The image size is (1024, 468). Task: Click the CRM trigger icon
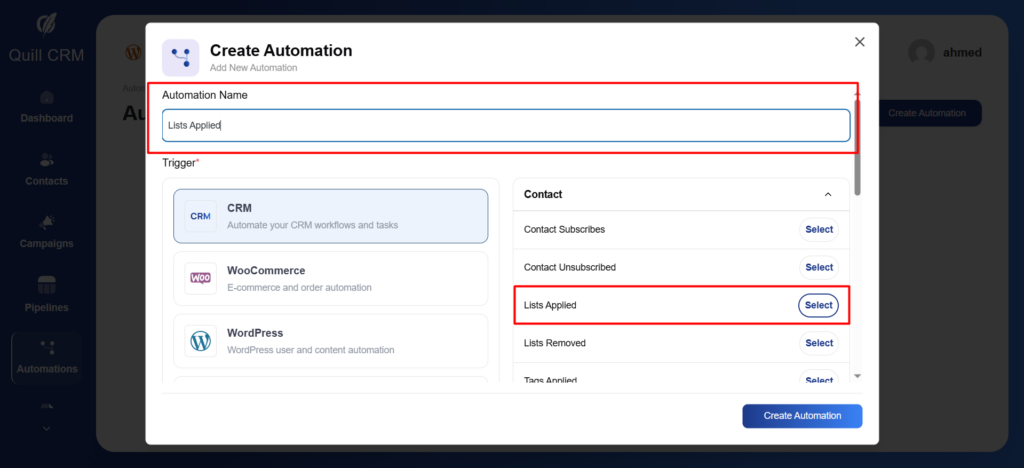click(200, 216)
